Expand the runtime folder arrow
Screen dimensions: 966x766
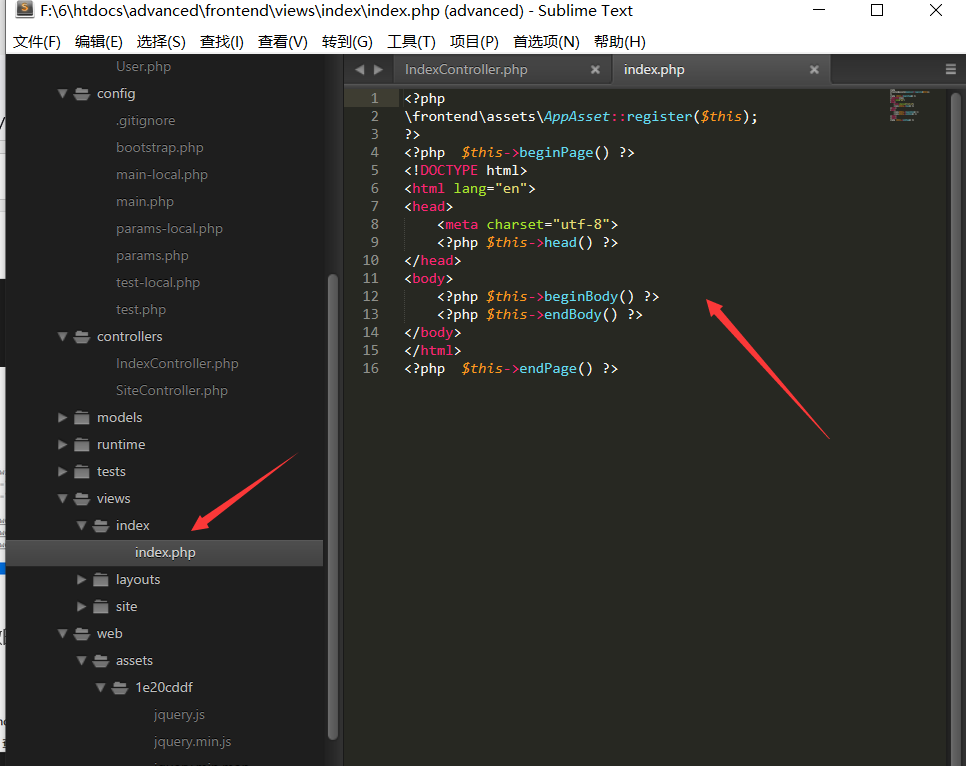click(x=62, y=444)
